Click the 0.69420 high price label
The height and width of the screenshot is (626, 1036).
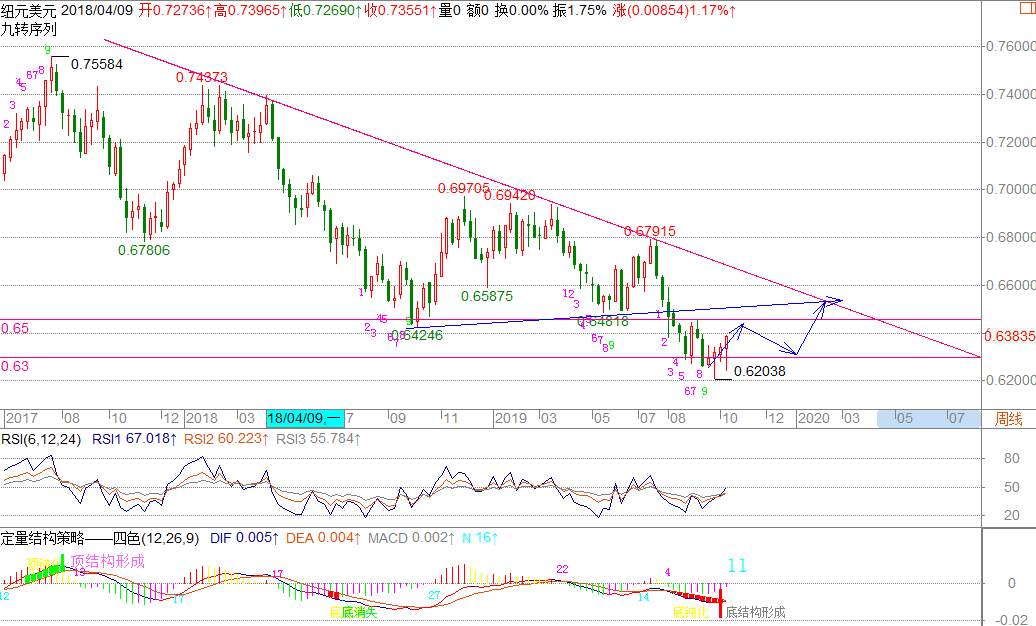click(509, 195)
